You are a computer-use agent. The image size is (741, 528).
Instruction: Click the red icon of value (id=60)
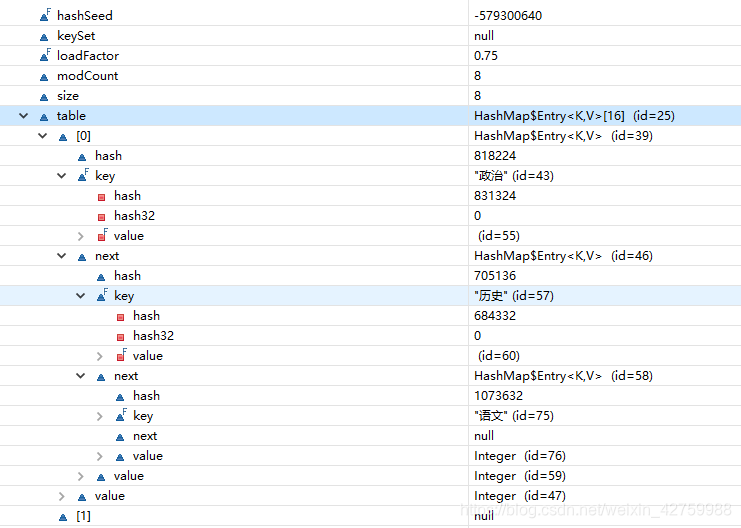click(x=121, y=356)
